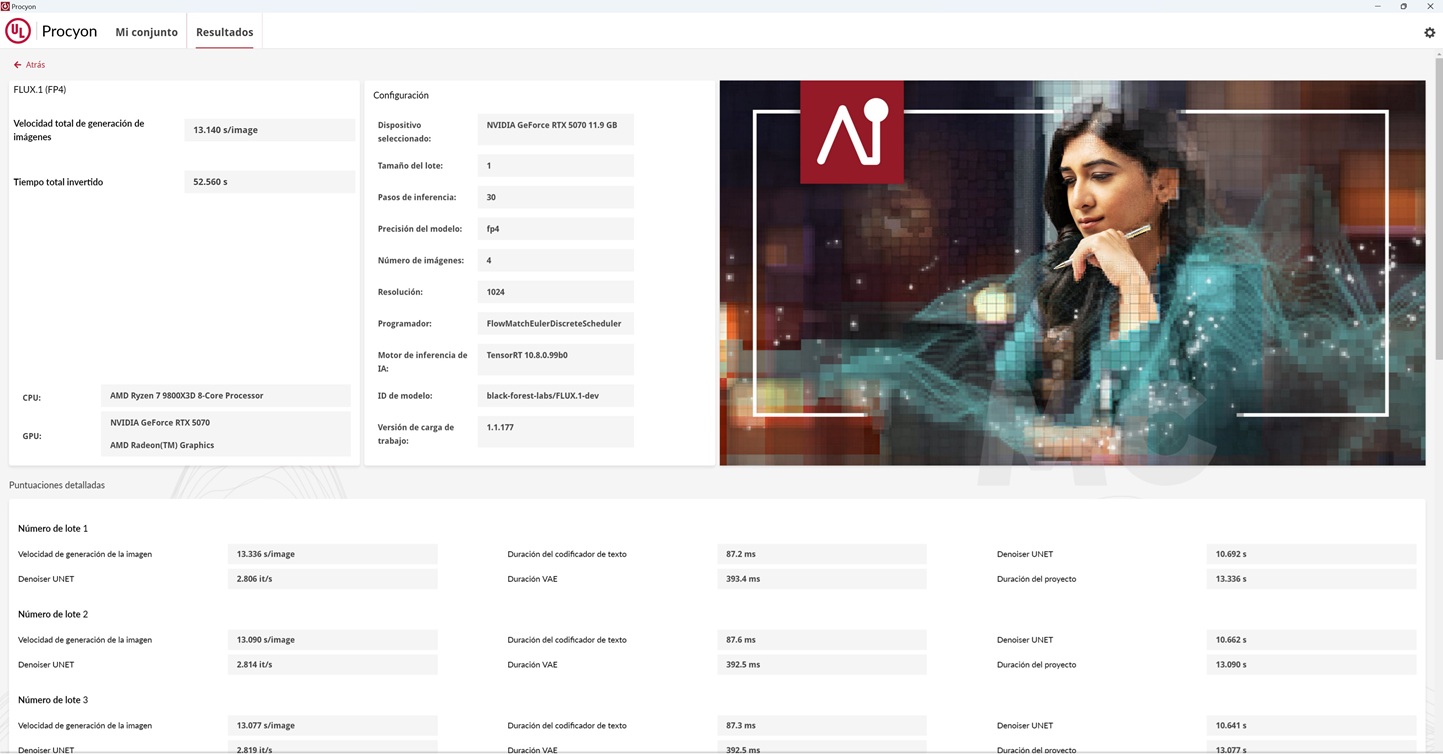
Task: Click the Procyon title bar app icon
Action: [5, 6]
